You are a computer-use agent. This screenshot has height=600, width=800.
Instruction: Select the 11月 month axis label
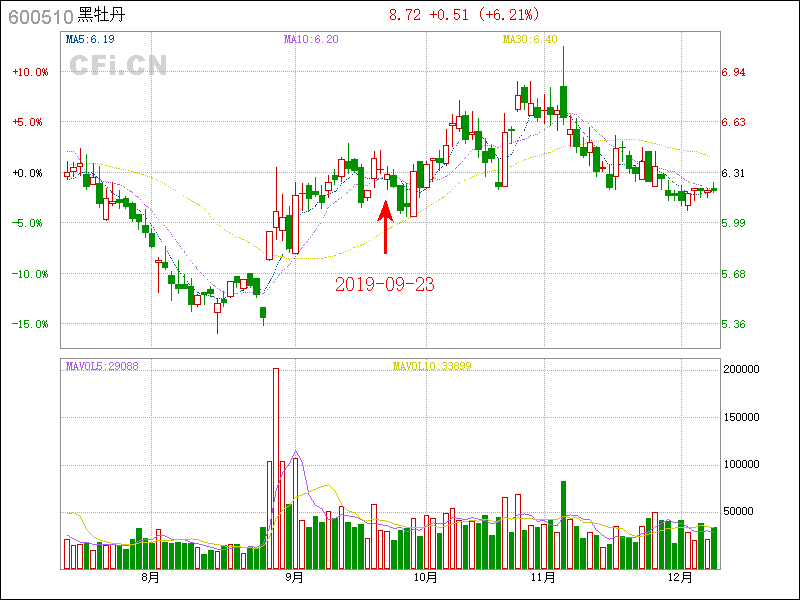(x=543, y=577)
